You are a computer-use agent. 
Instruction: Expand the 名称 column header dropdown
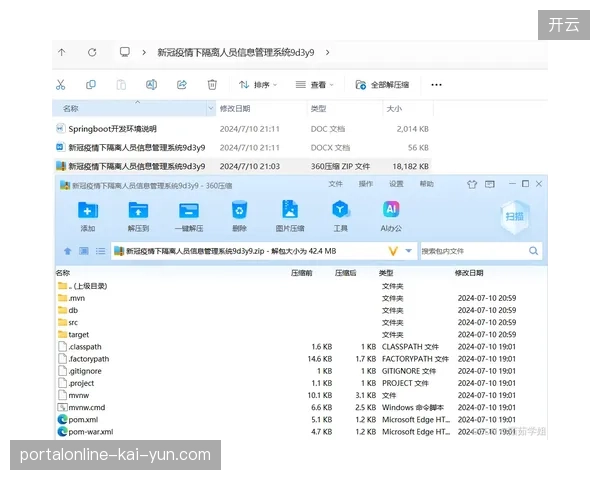(x=210, y=109)
